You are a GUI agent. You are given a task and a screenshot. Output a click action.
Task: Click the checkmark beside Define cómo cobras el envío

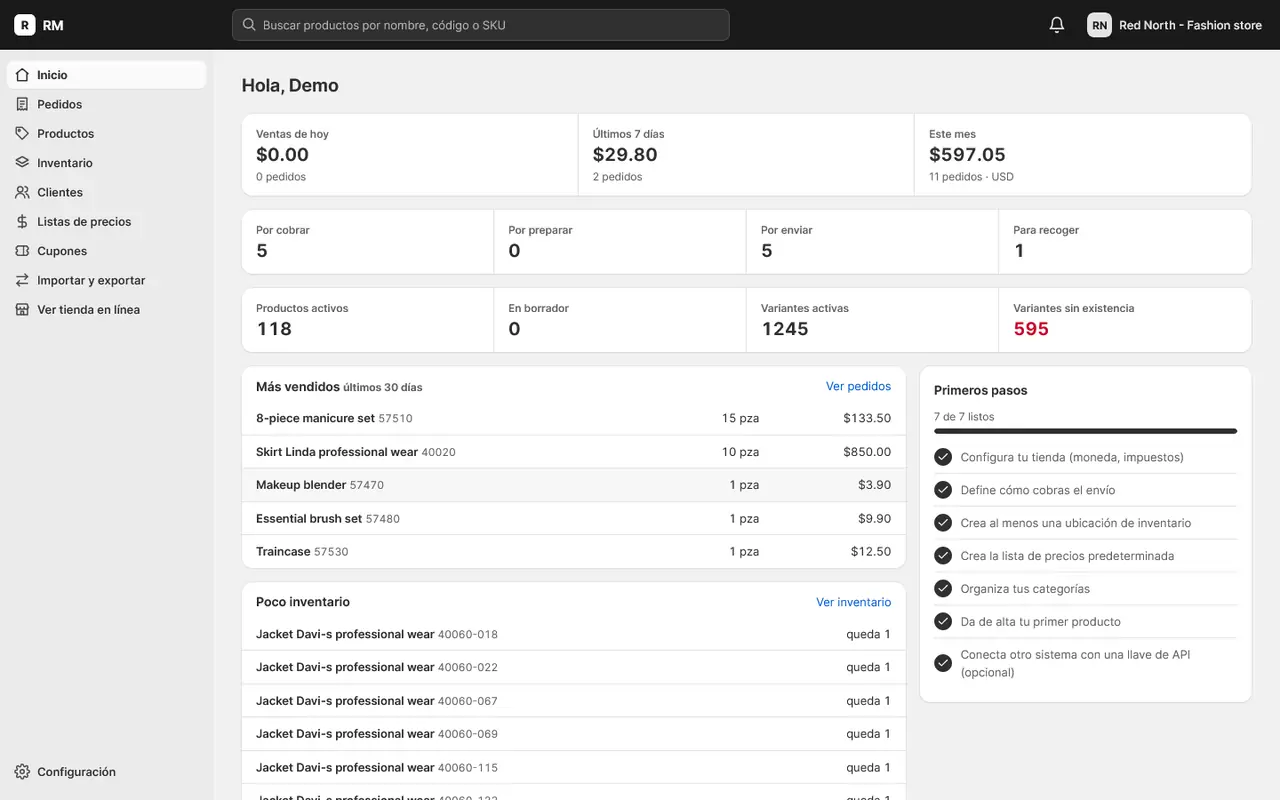pyautogui.click(x=942, y=490)
